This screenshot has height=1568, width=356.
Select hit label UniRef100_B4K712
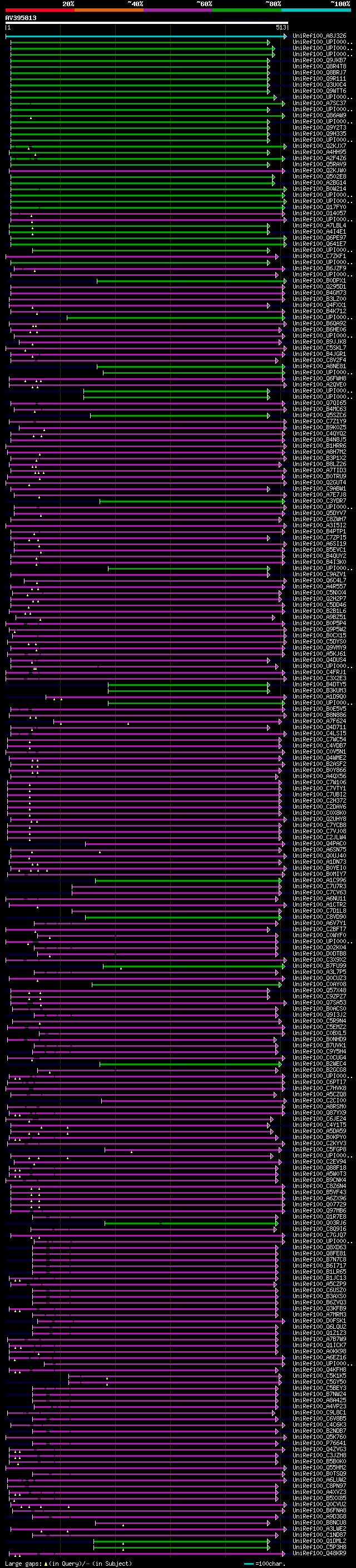pyautogui.click(x=319, y=311)
